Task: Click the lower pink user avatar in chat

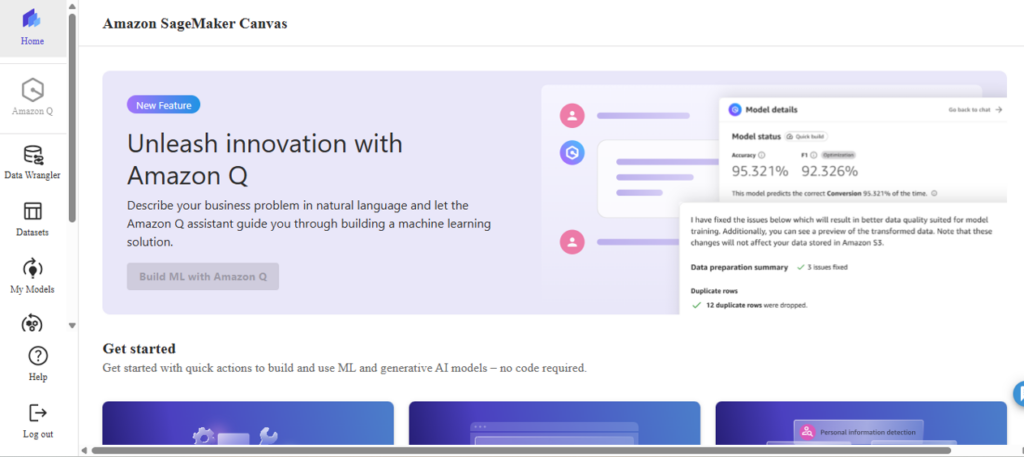Action: click(x=572, y=242)
